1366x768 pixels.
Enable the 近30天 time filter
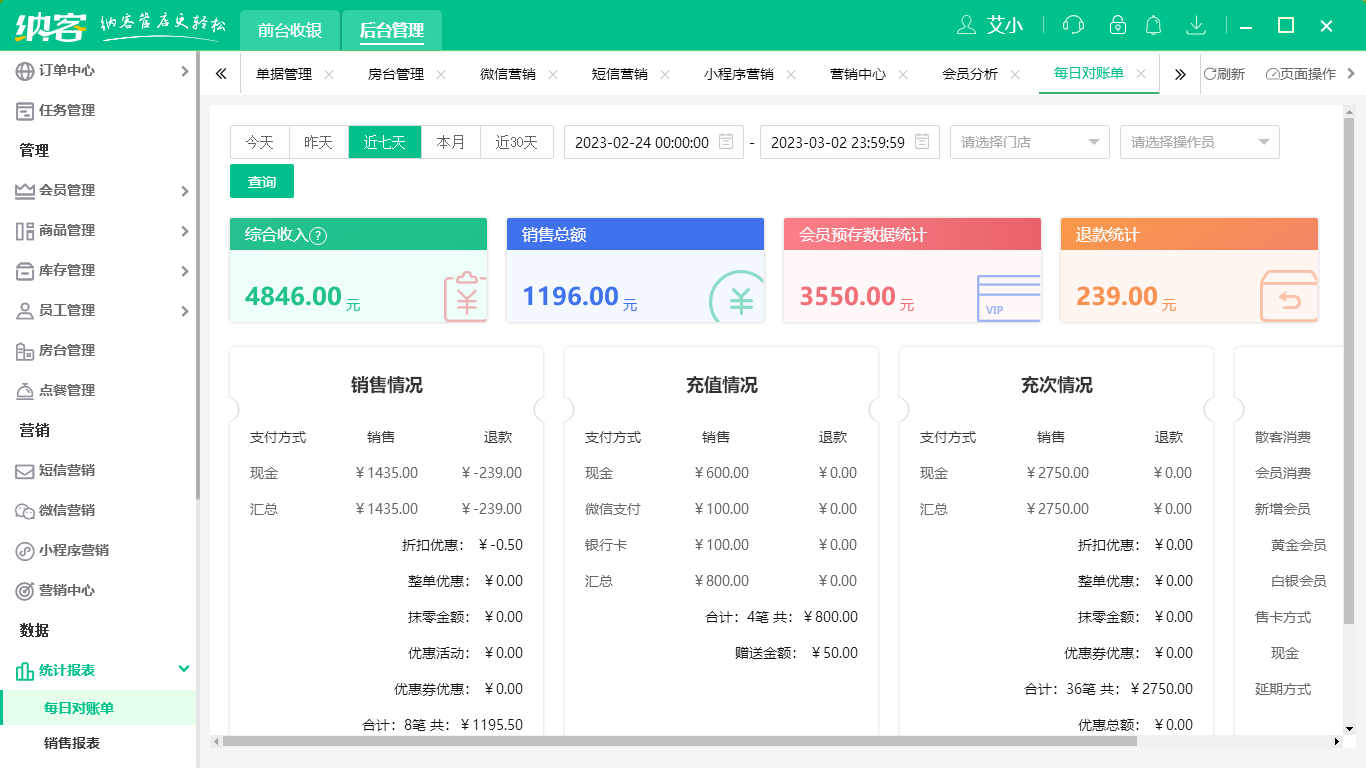tap(516, 142)
